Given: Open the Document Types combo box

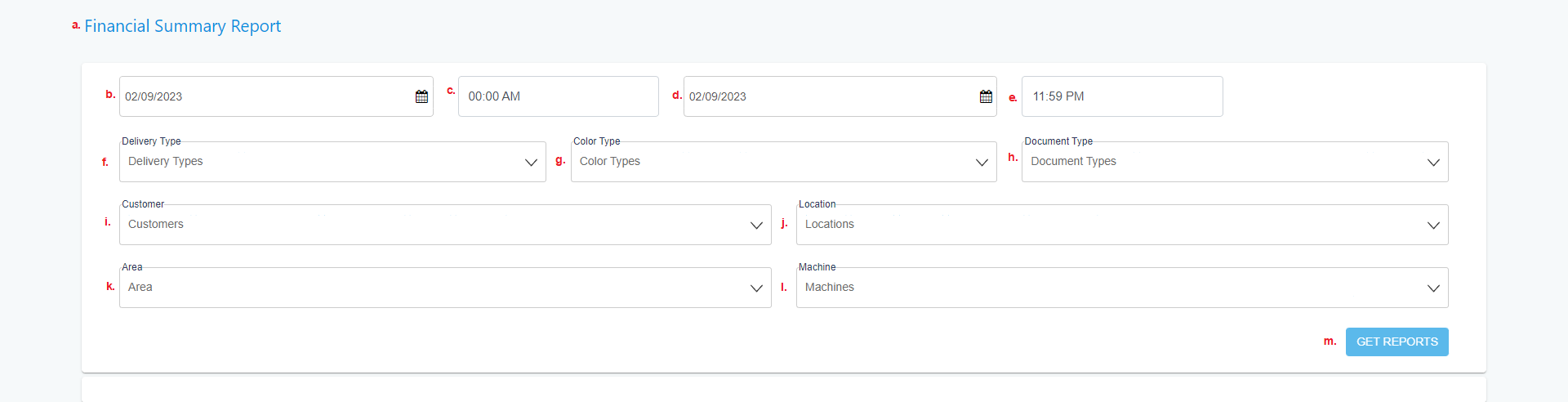Looking at the screenshot, I should (x=1235, y=162).
